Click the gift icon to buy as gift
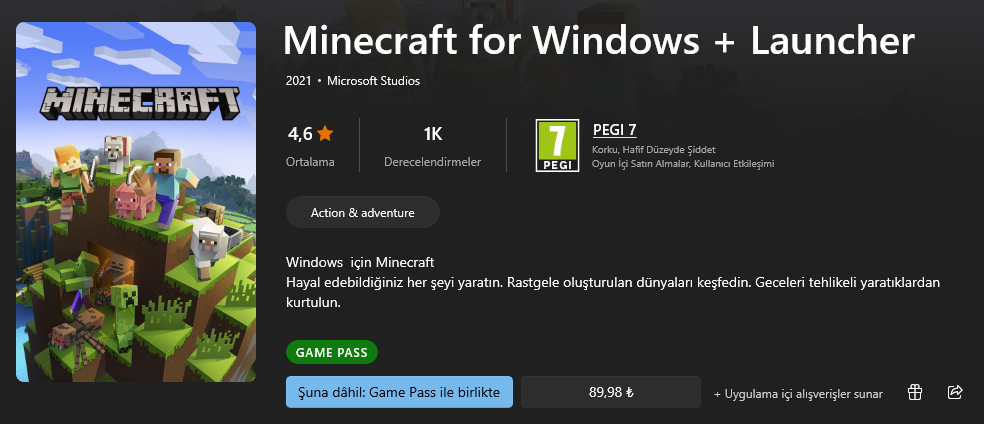 (914, 393)
